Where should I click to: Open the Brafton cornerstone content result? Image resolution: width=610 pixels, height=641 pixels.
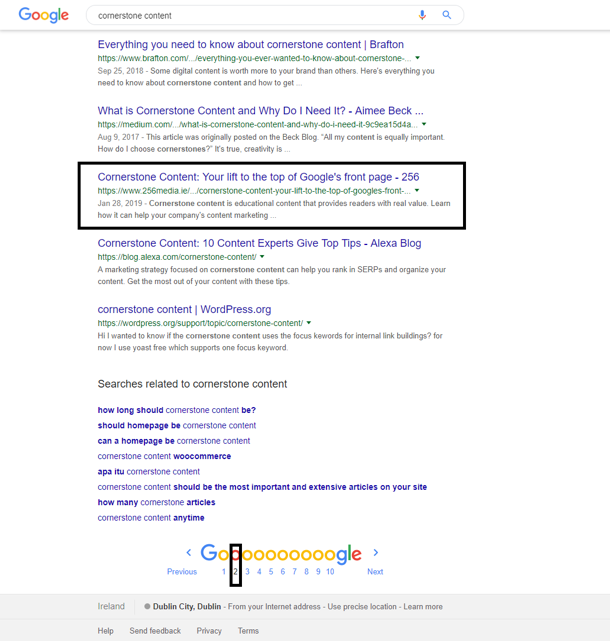[x=251, y=44]
